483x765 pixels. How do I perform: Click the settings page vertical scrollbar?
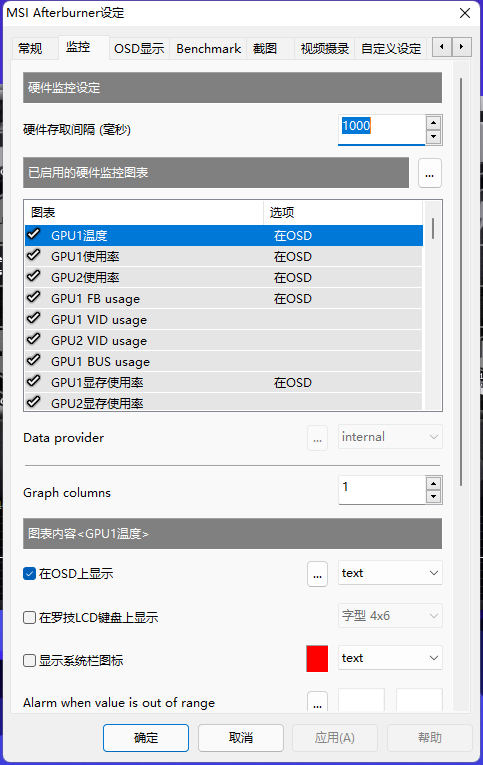(x=461, y=282)
